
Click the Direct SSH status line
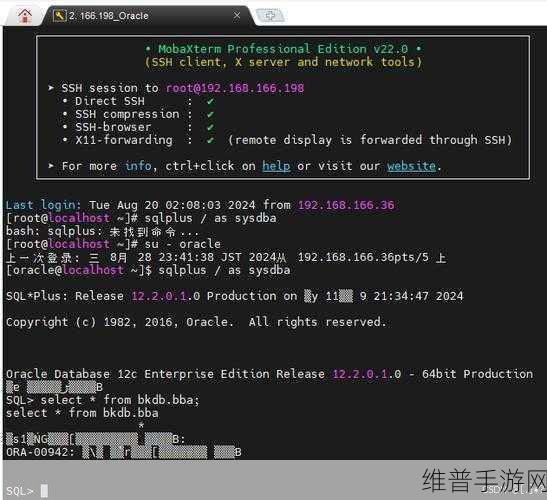click(138, 101)
